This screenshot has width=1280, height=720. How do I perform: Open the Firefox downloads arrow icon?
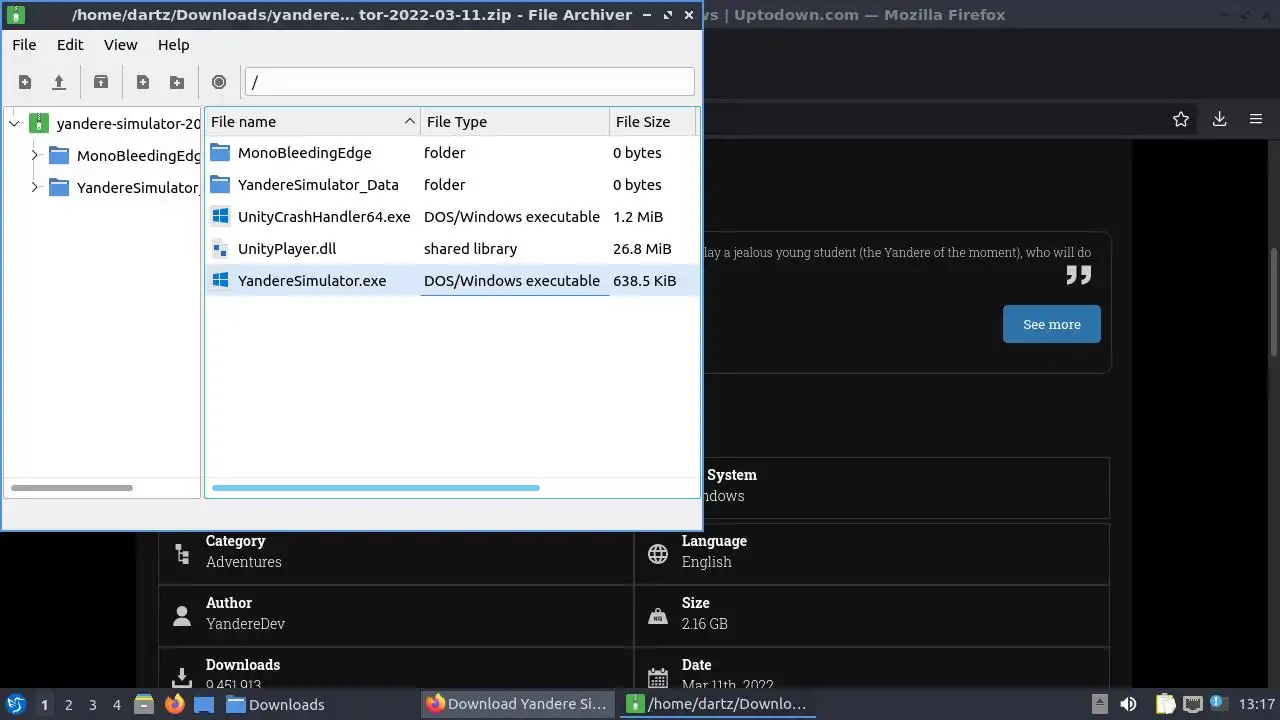pyautogui.click(x=1219, y=119)
